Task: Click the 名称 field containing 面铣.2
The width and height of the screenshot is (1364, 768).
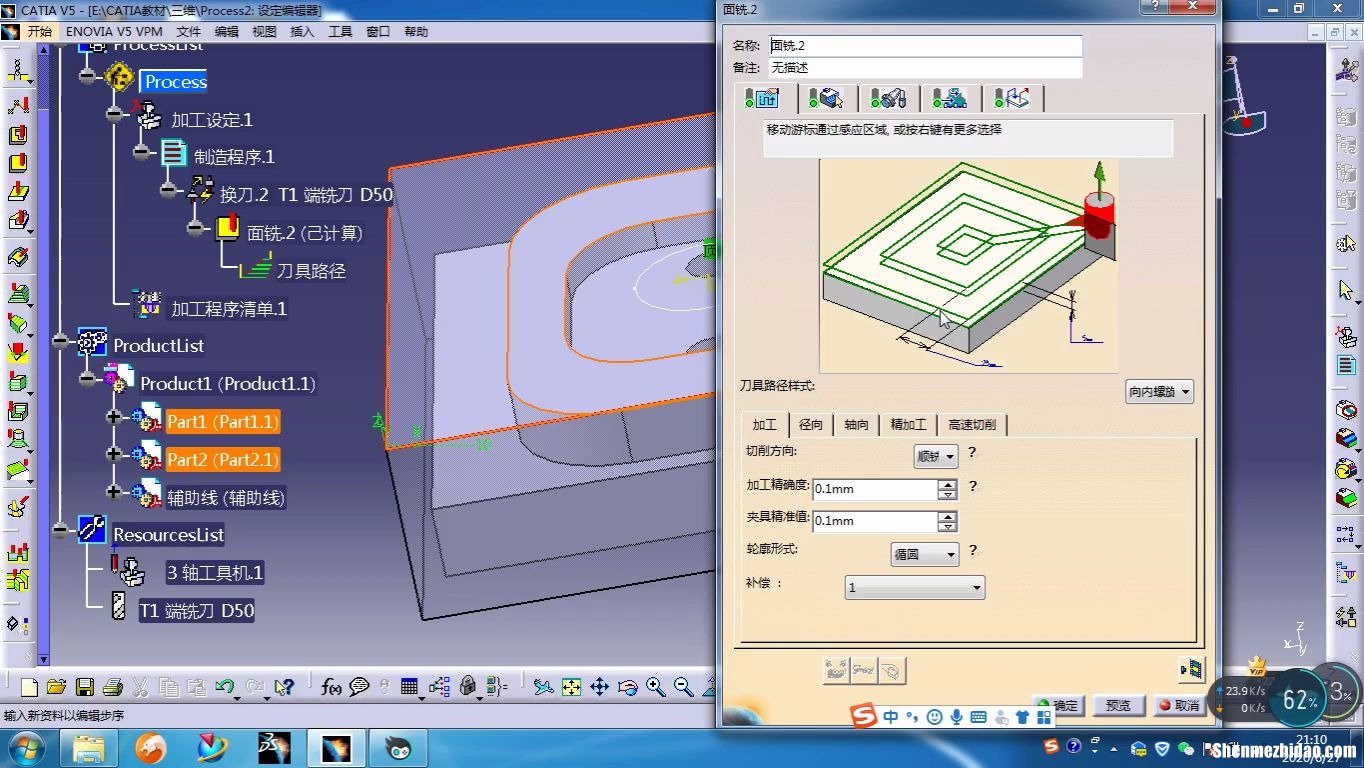Action: pos(925,46)
